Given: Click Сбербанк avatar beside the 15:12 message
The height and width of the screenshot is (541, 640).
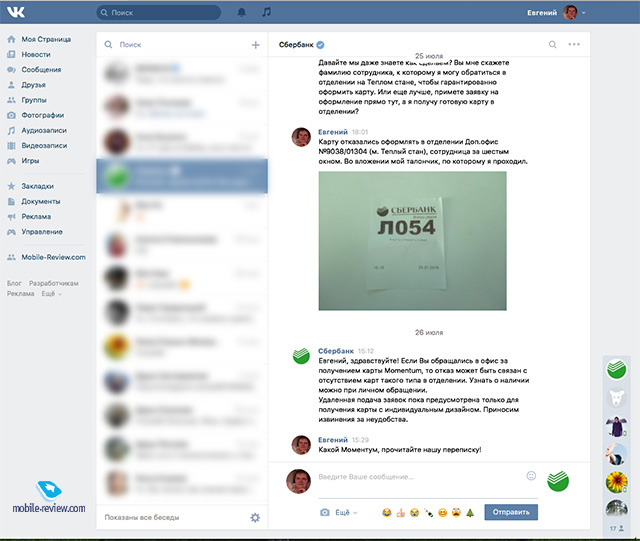Looking at the screenshot, I should tap(301, 356).
